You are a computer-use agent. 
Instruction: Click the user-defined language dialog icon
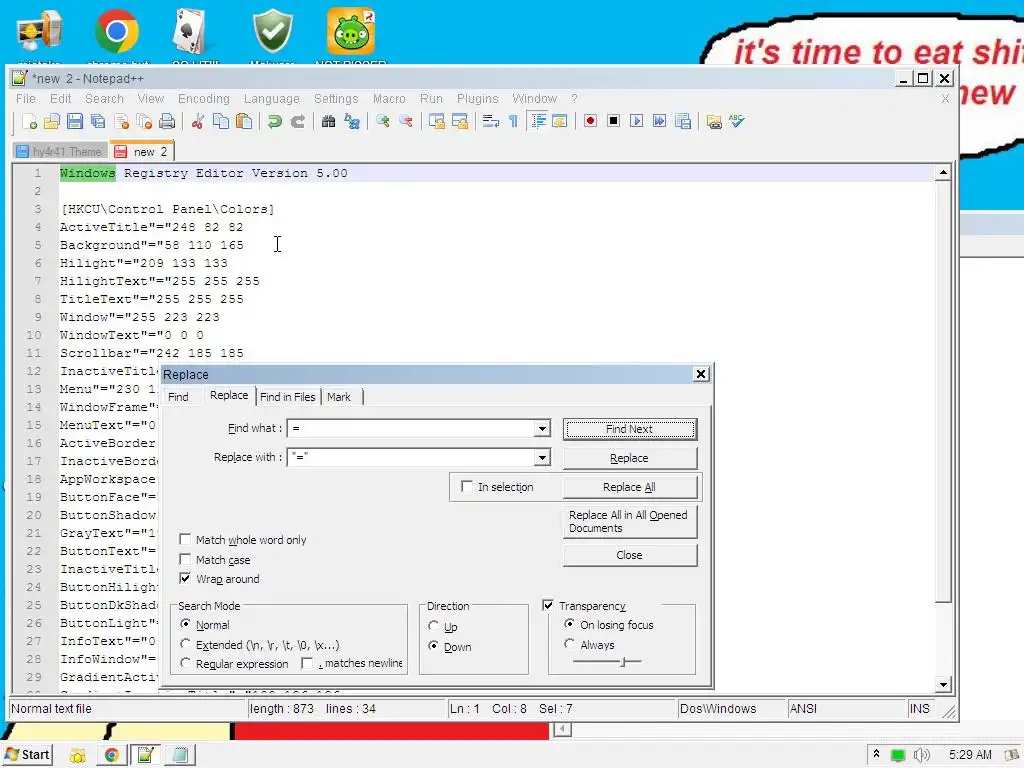(x=560, y=121)
